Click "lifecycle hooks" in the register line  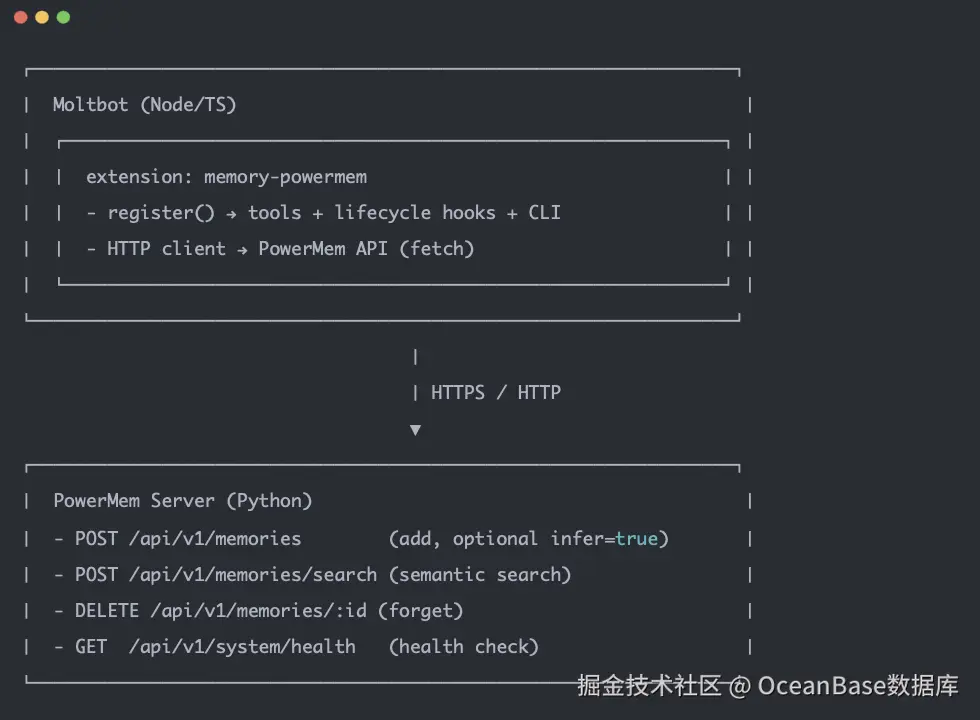click(415, 213)
